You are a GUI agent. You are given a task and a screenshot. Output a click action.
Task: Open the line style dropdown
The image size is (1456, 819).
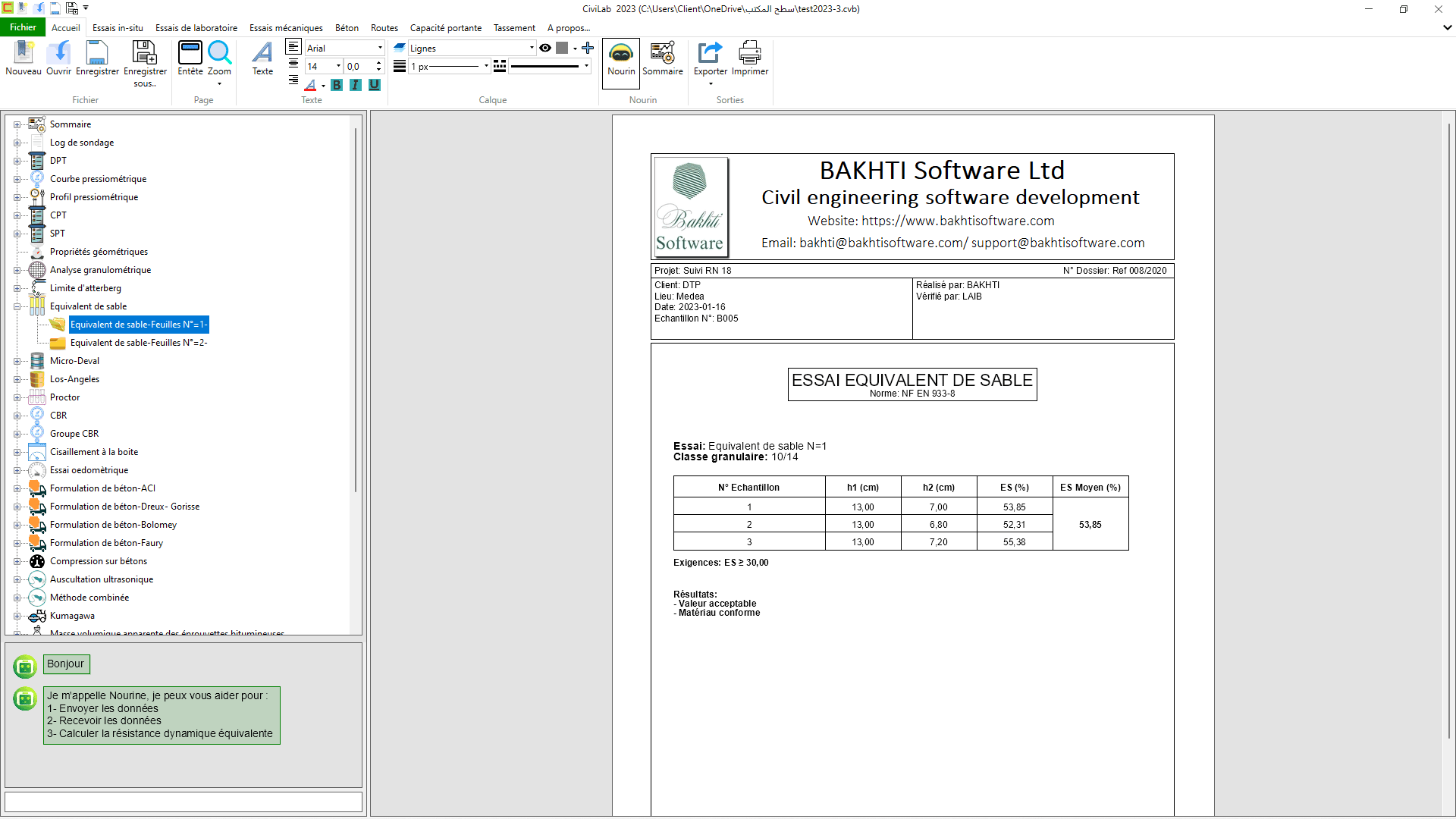point(586,66)
